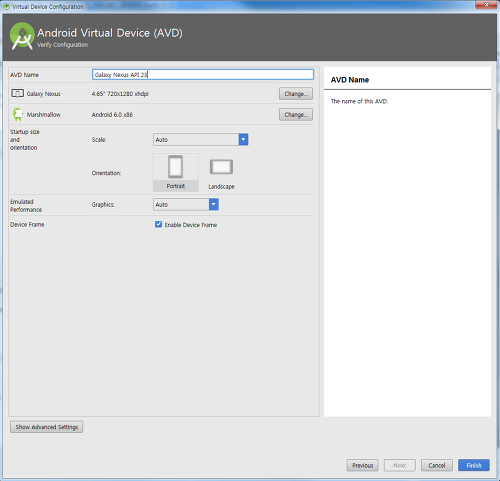500x481 pixels.
Task: Click the 'AVD Name' heading in help panel
Action: pyautogui.click(x=350, y=80)
